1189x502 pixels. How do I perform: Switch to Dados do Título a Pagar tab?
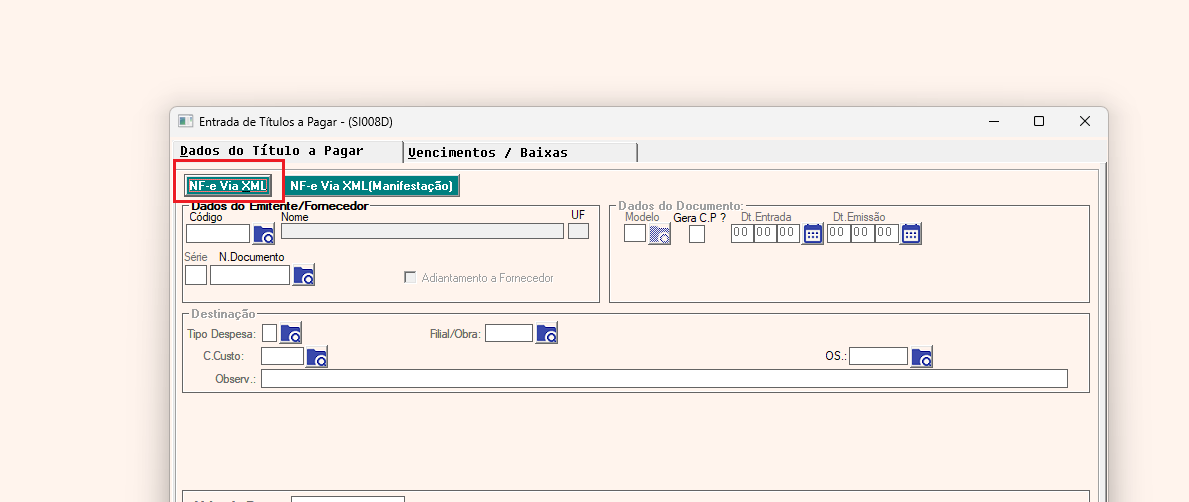coord(288,152)
